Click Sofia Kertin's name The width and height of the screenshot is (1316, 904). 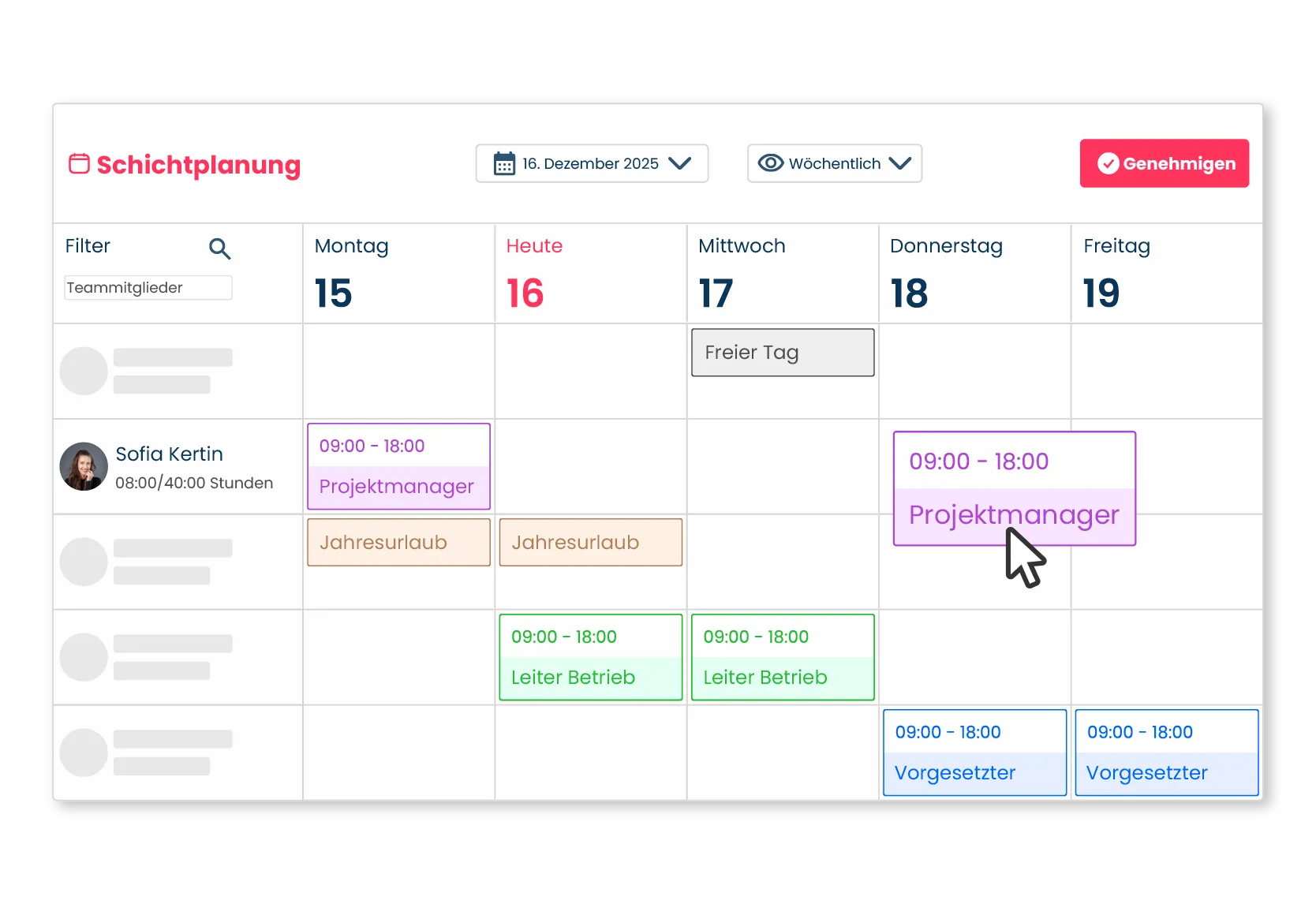tap(170, 454)
